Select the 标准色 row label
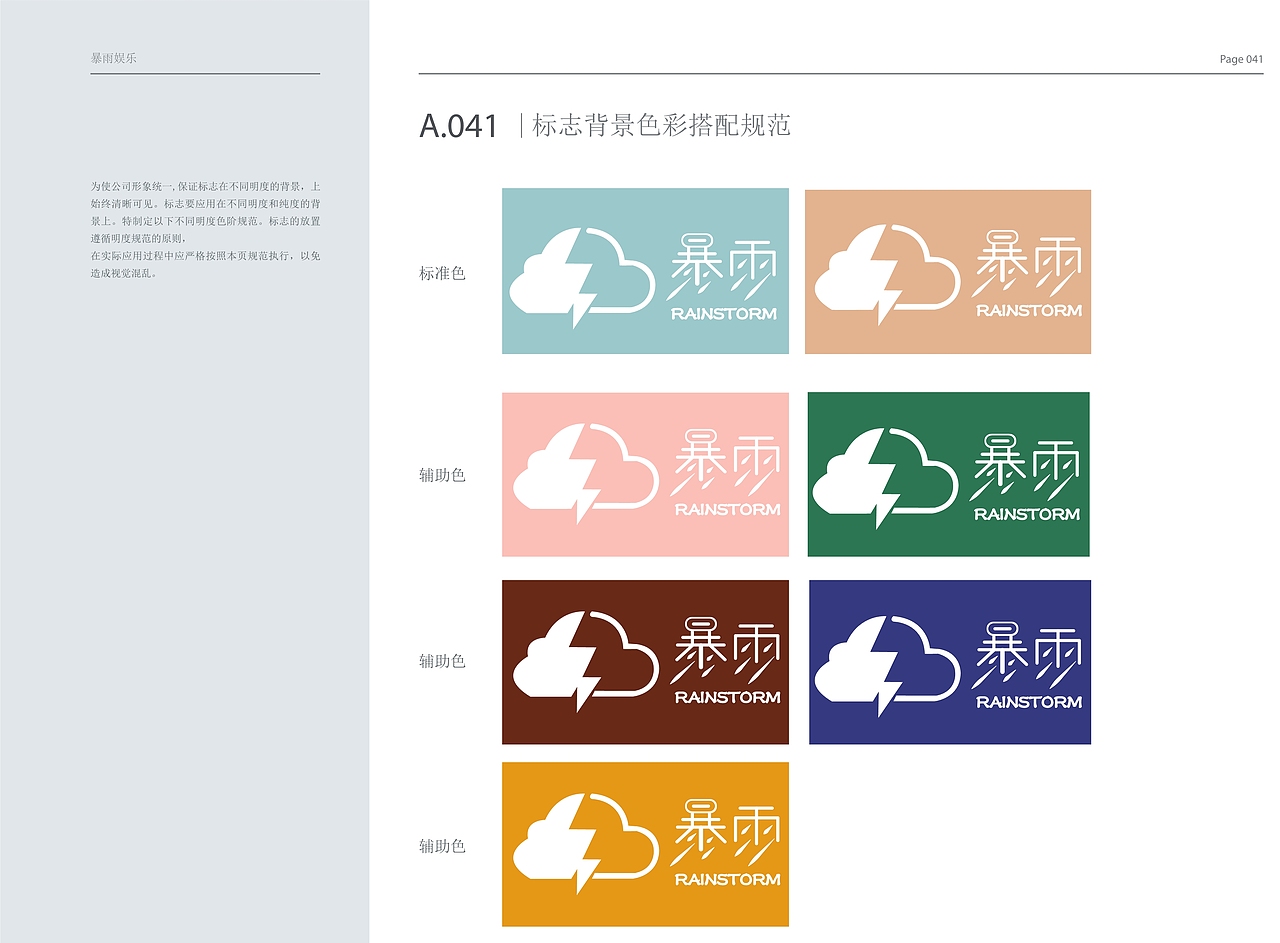This screenshot has width=1280, height=943. pos(441,272)
